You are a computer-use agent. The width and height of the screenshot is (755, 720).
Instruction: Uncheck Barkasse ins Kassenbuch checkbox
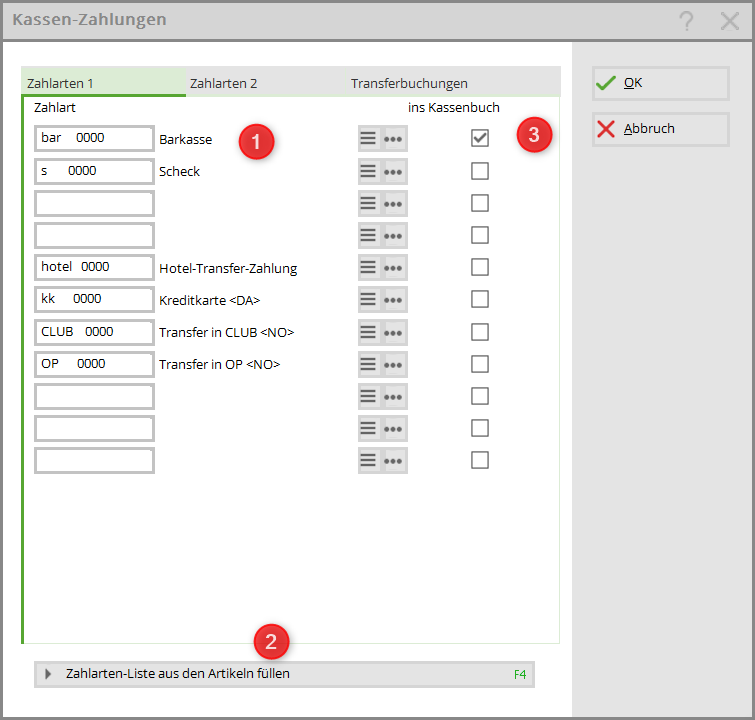pos(480,138)
